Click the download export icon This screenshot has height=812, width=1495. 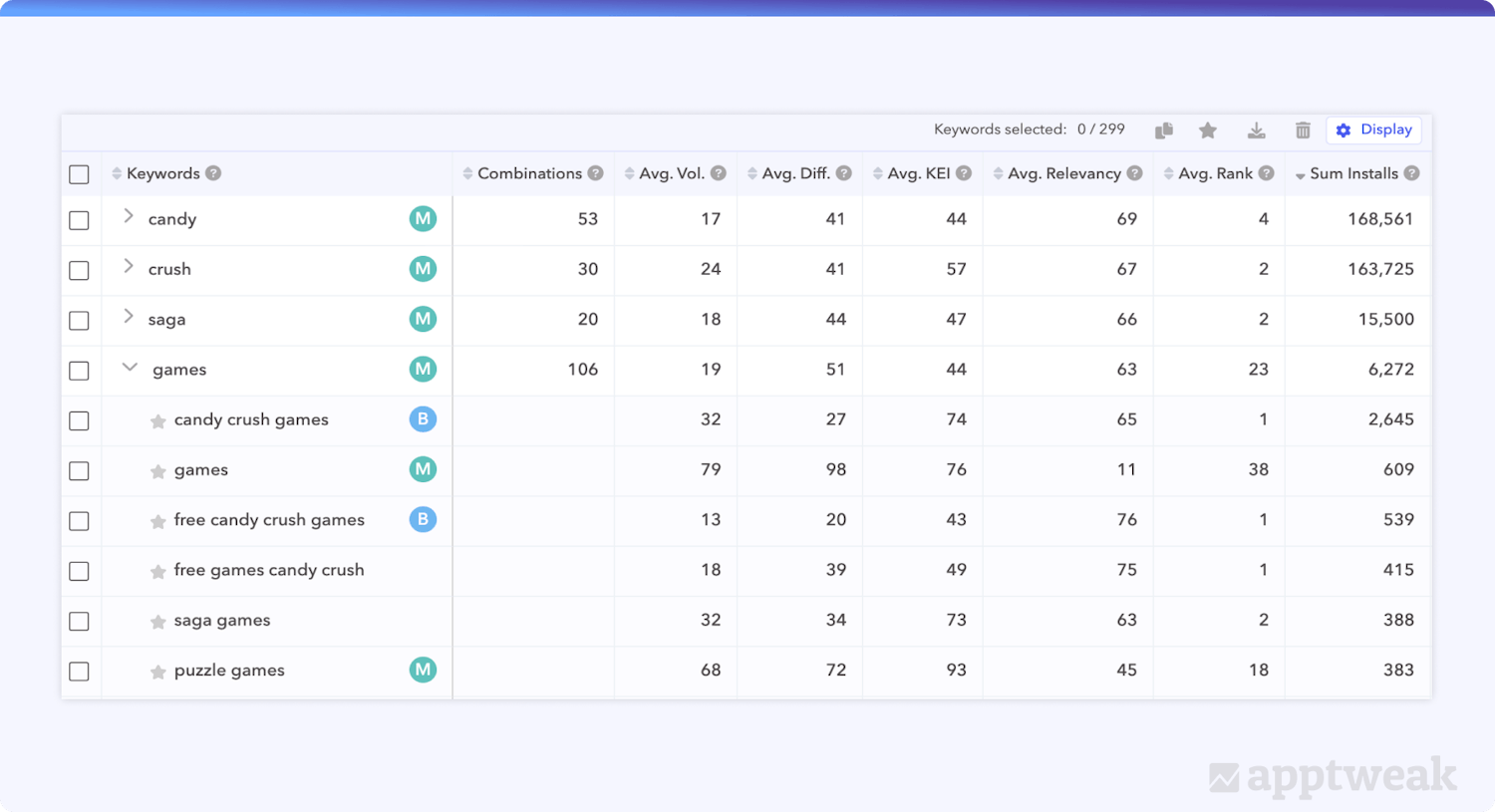click(1256, 131)
